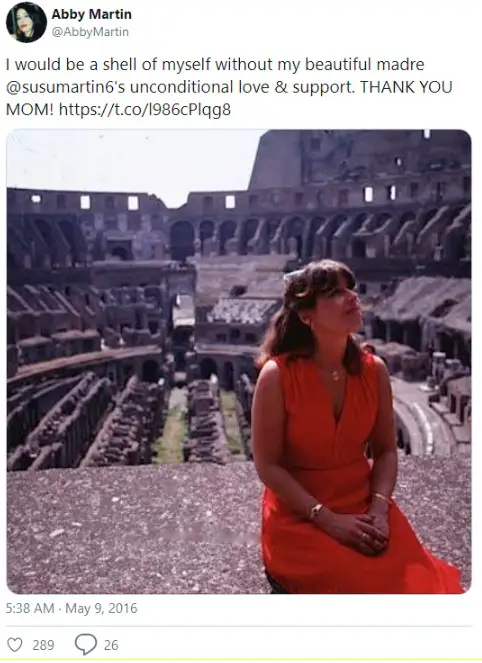Screen dimensions: 482x663
Task: Open Abby Martin's round profile avatar
Action: click(x=26, y=22)
